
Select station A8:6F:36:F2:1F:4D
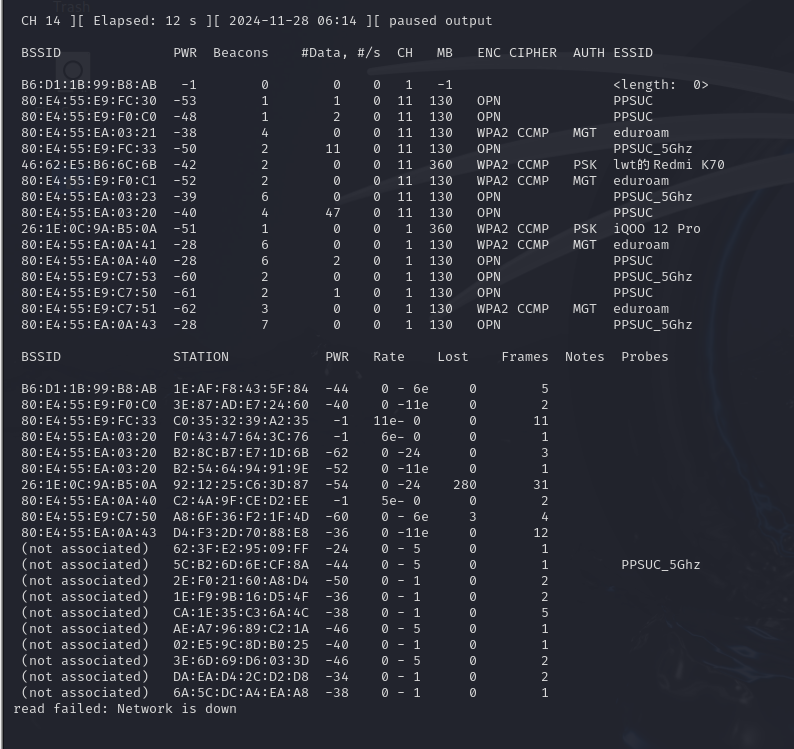tap(241, 517)
